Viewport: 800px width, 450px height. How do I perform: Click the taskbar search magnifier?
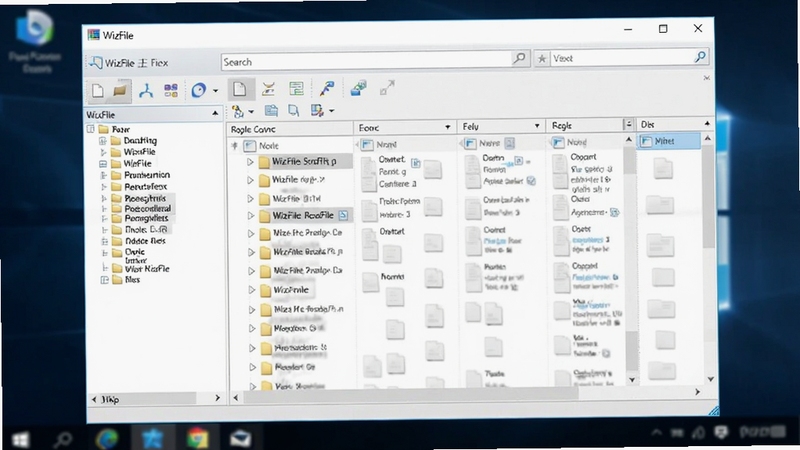point(62,439)
